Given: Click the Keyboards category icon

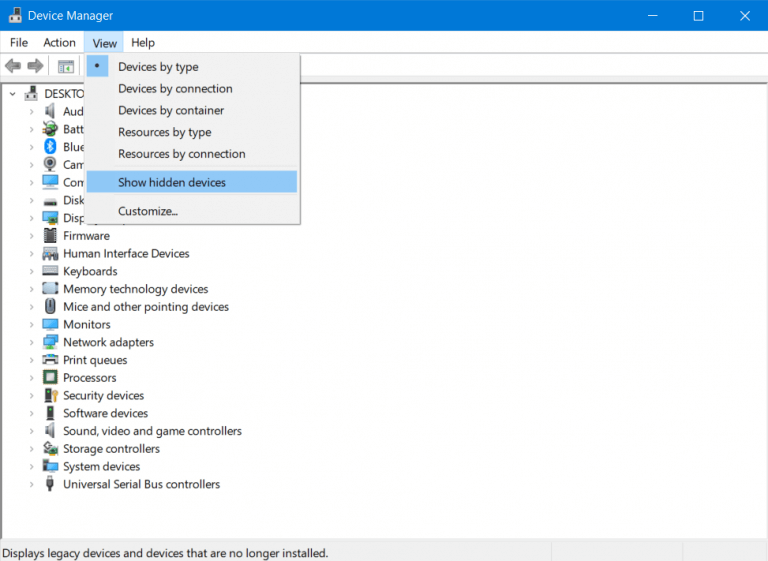Looking at the screenshot, I should coord(50,270).
